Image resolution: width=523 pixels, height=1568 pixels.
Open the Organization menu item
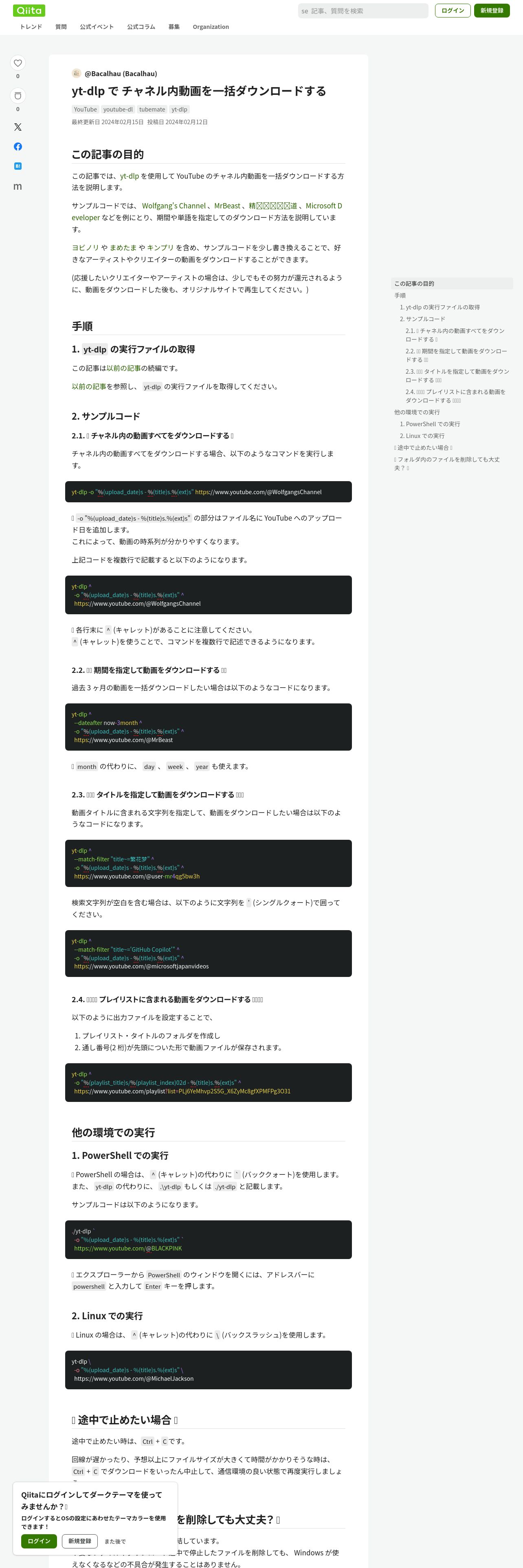click(x=211, y=27)
